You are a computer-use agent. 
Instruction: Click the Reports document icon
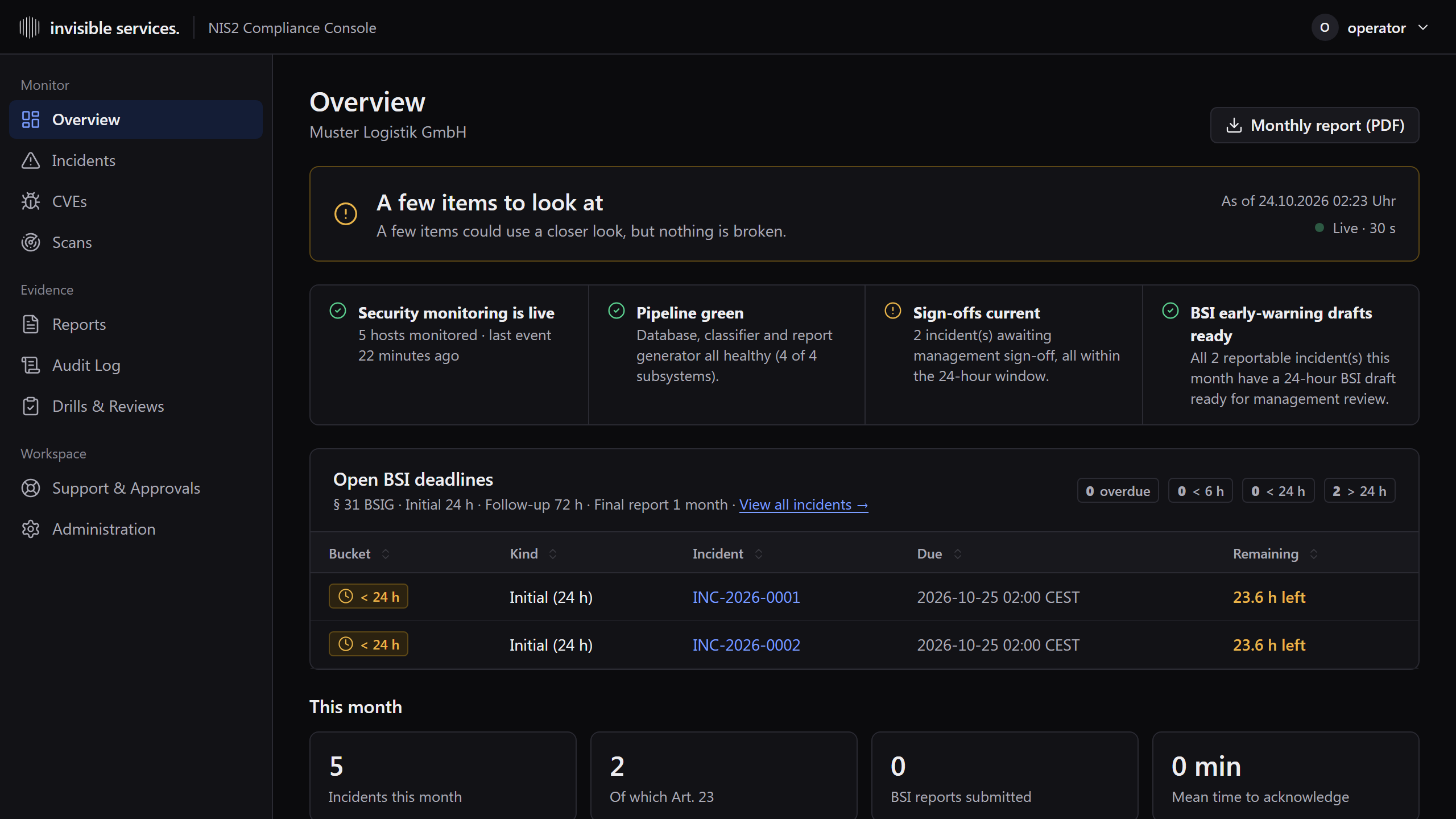point(31,324)
